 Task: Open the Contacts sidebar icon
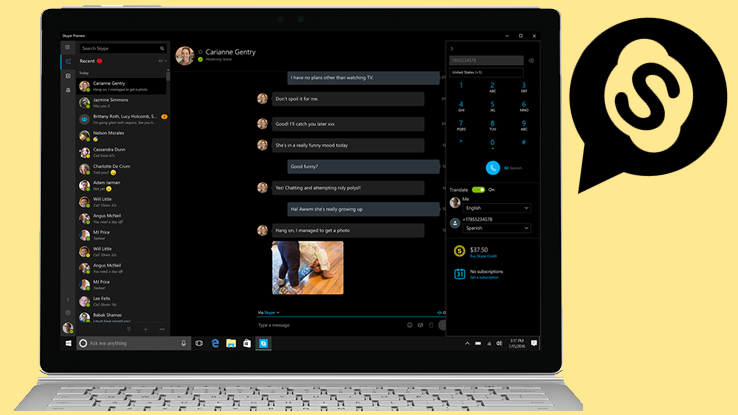[68, 76]
